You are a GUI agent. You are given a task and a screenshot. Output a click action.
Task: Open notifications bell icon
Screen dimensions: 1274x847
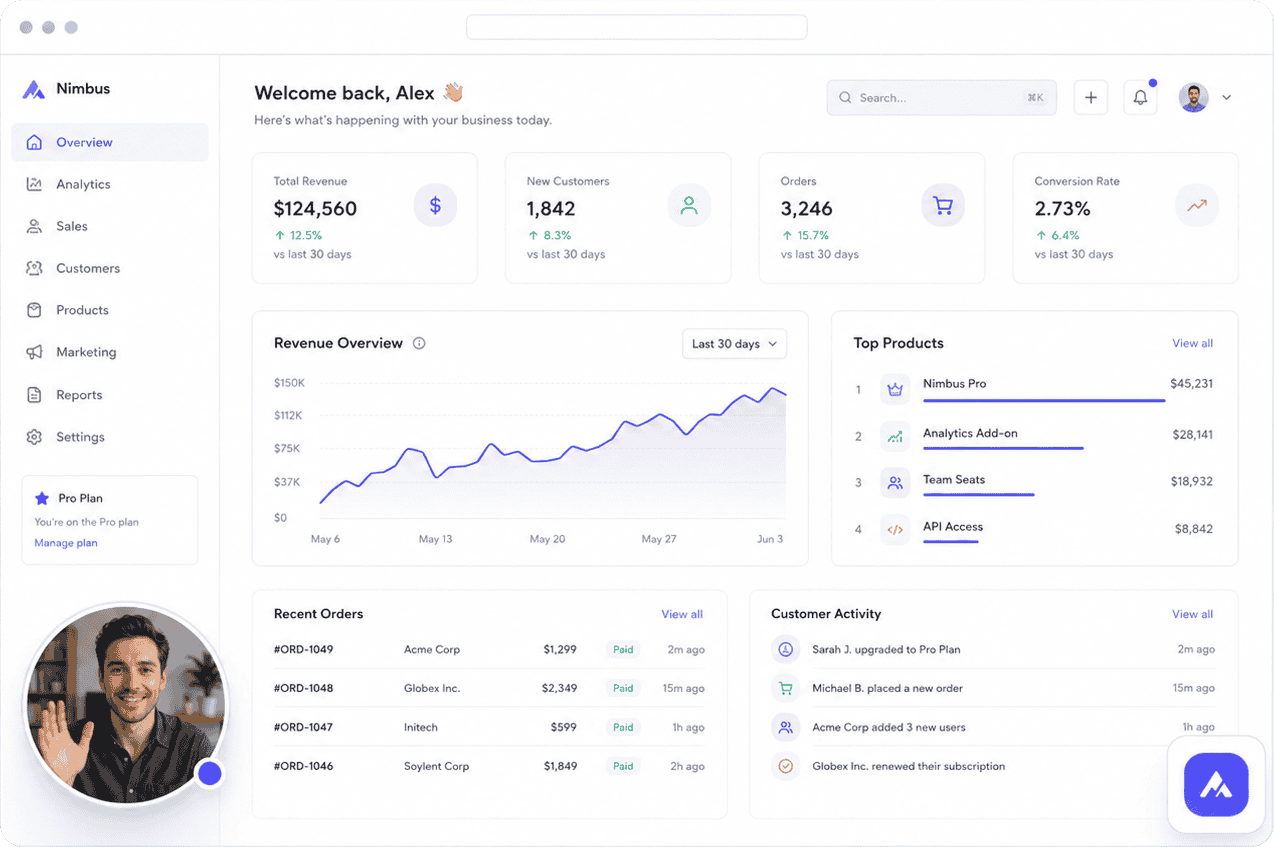pyautogui.click(x=1140, y=97)
